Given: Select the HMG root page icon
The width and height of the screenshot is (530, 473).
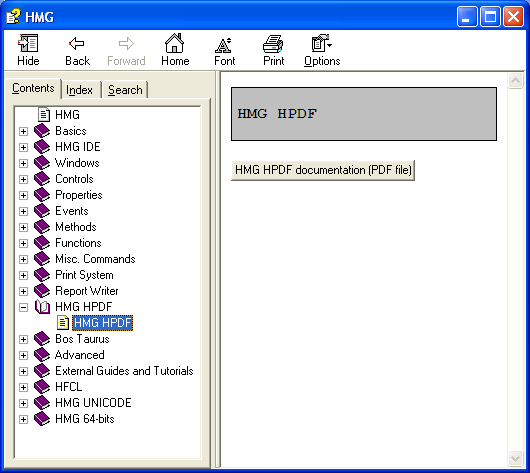Looking at the screenshot, I should click(x=44, y=115).
